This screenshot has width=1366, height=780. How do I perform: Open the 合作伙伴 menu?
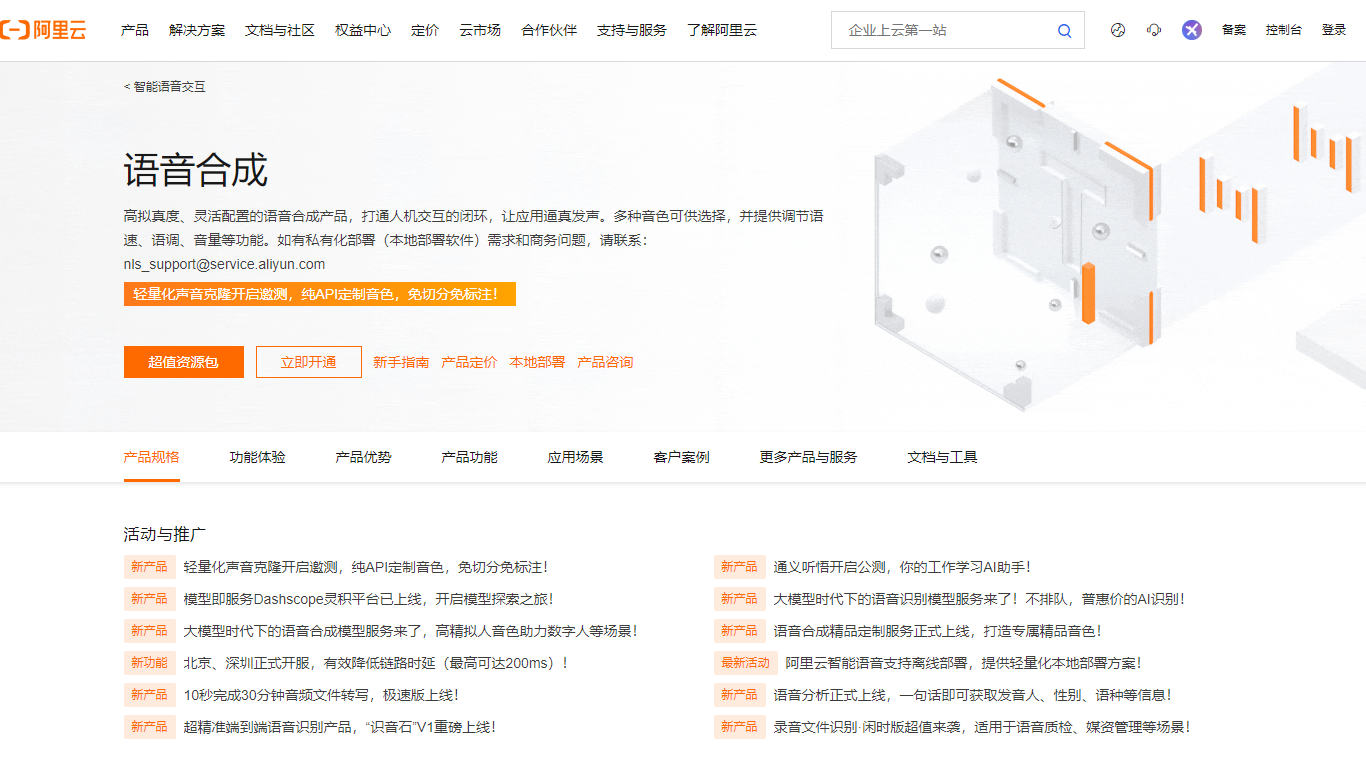pyautogui.click(x=549, y=30)
